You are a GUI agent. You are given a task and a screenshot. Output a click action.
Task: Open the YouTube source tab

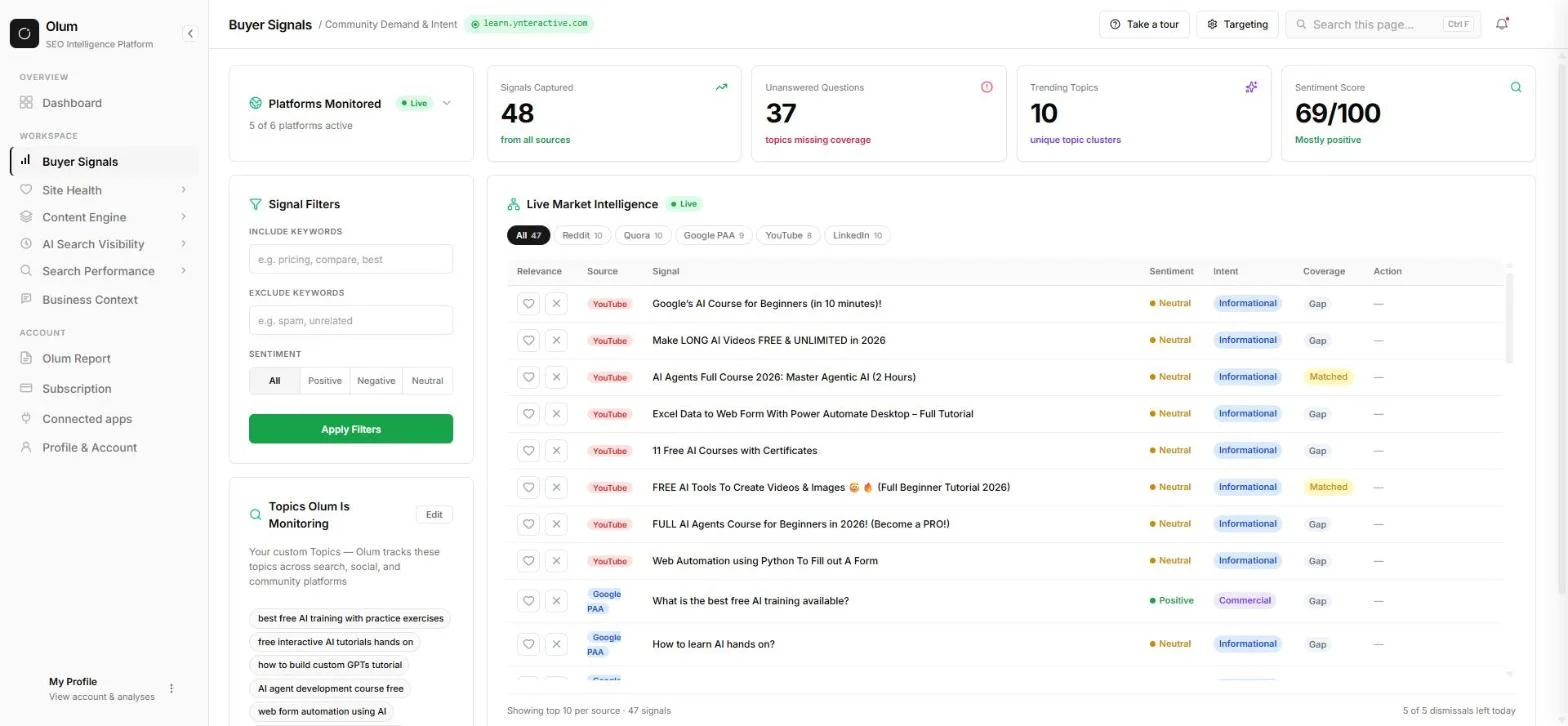click(788, 236)
